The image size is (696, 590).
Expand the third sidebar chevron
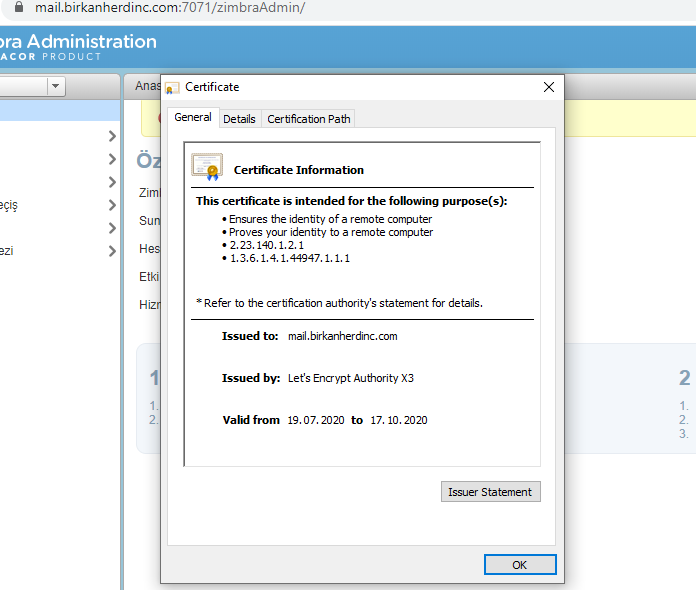[x=112, y=182]
